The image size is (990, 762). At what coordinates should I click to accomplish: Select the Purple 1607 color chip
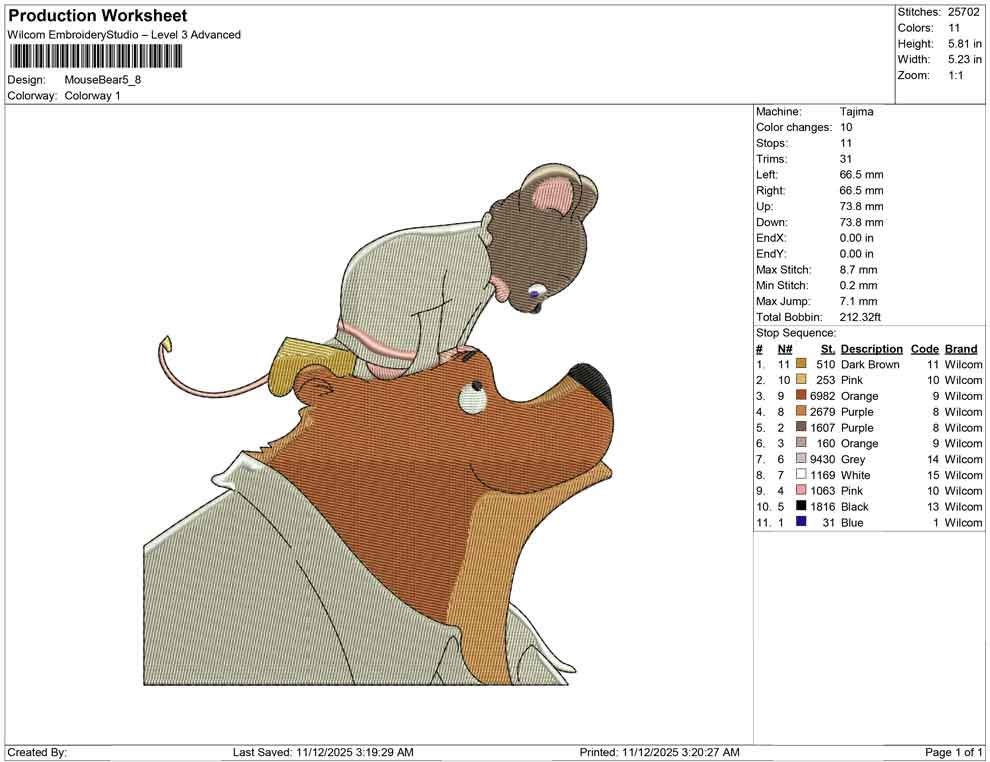803,427
